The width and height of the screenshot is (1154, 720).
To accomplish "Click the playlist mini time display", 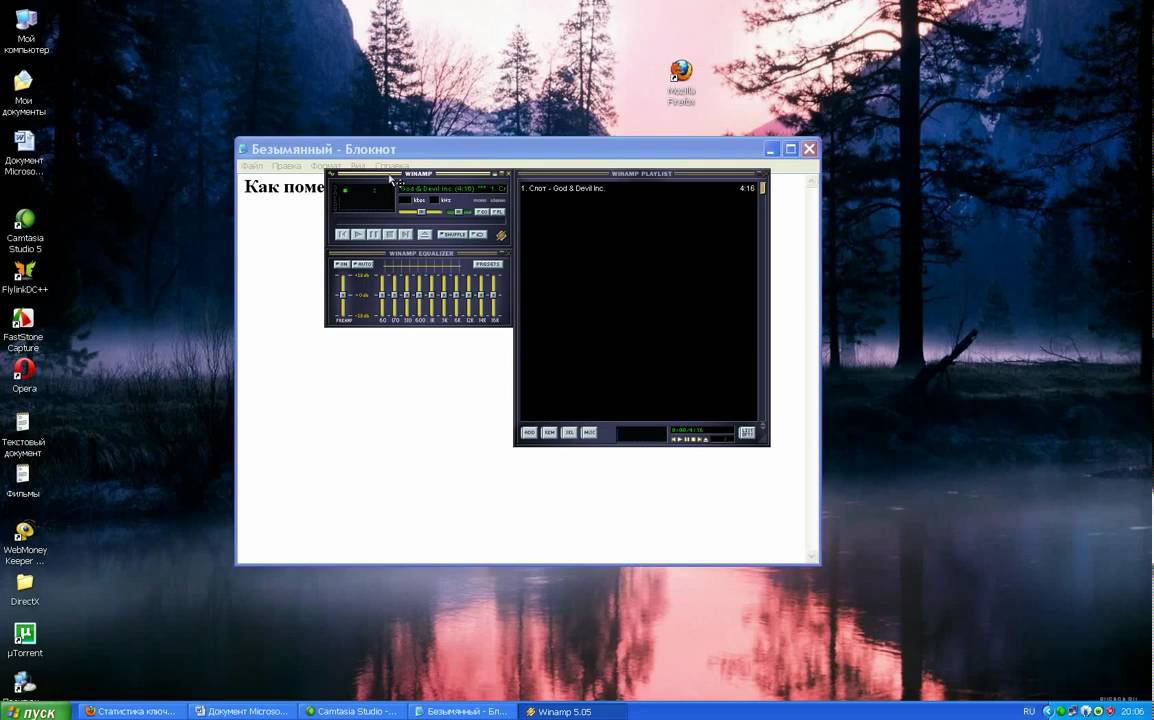I will 702,430.
